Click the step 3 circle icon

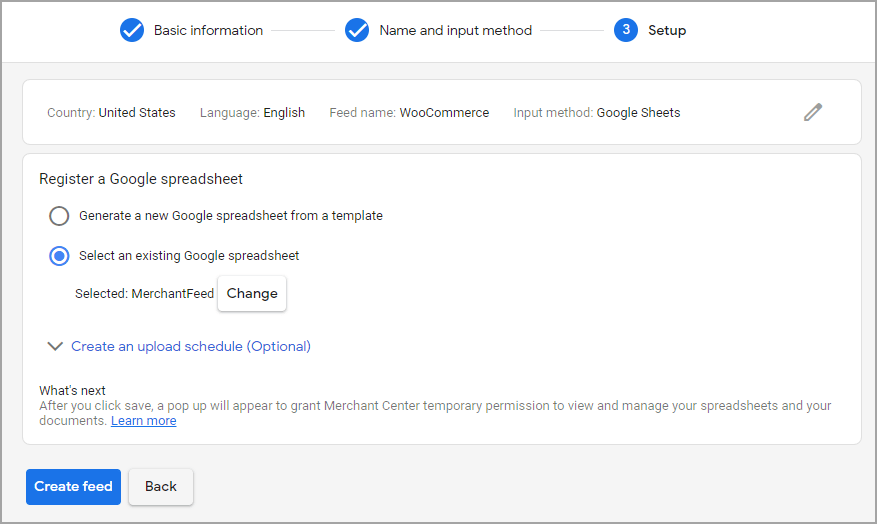(626, 30)
